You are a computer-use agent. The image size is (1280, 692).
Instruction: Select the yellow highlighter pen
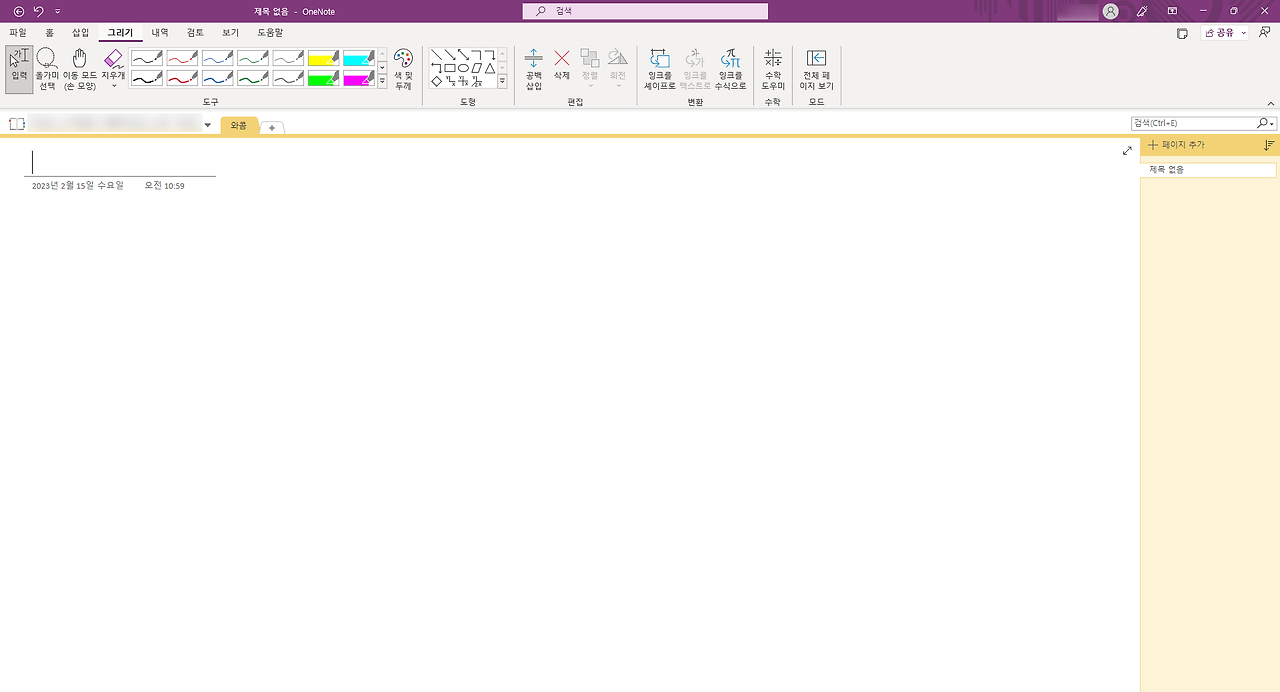click(x=322, y=59)
